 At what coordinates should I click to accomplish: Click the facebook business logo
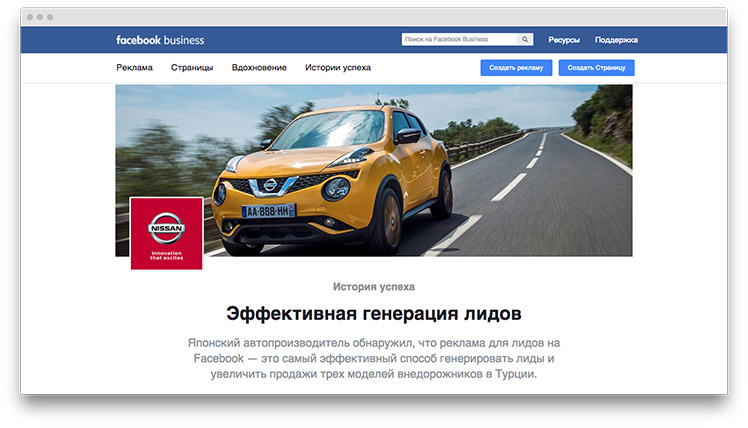[160, 40]
